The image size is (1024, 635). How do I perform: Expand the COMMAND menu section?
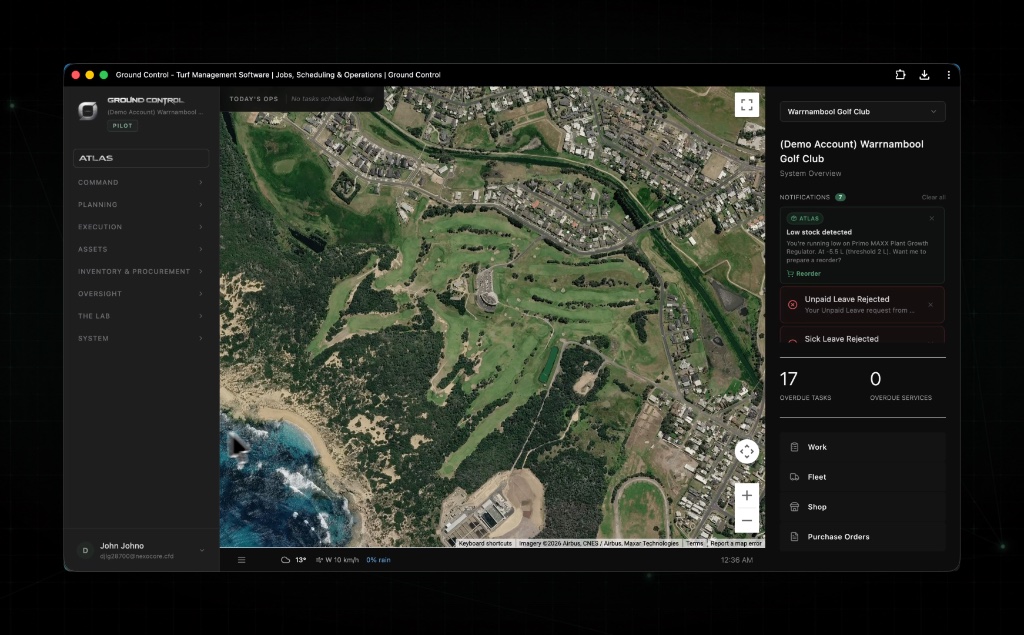coord(140,182)
